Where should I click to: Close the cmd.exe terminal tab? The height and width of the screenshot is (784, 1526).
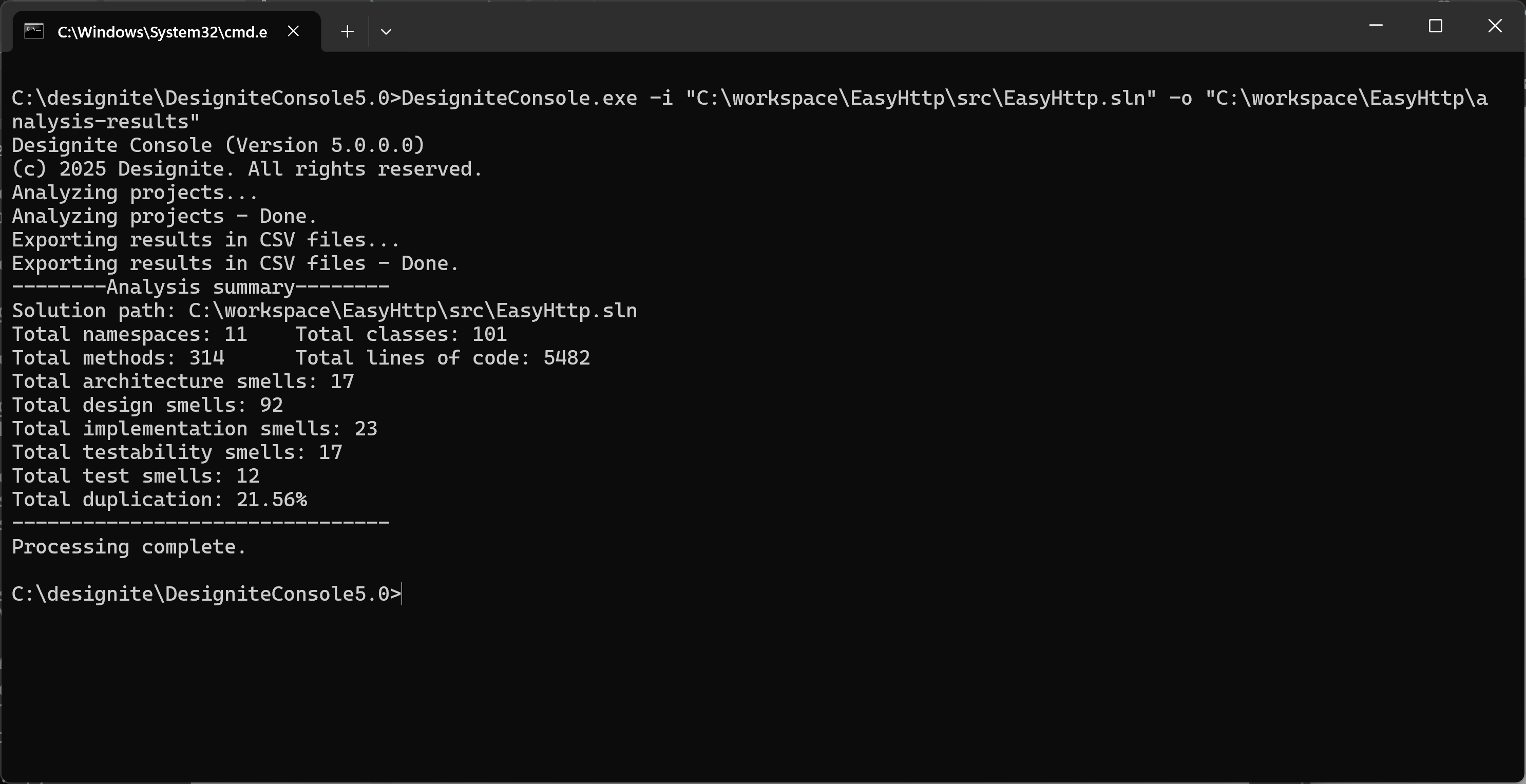[293, 31]
